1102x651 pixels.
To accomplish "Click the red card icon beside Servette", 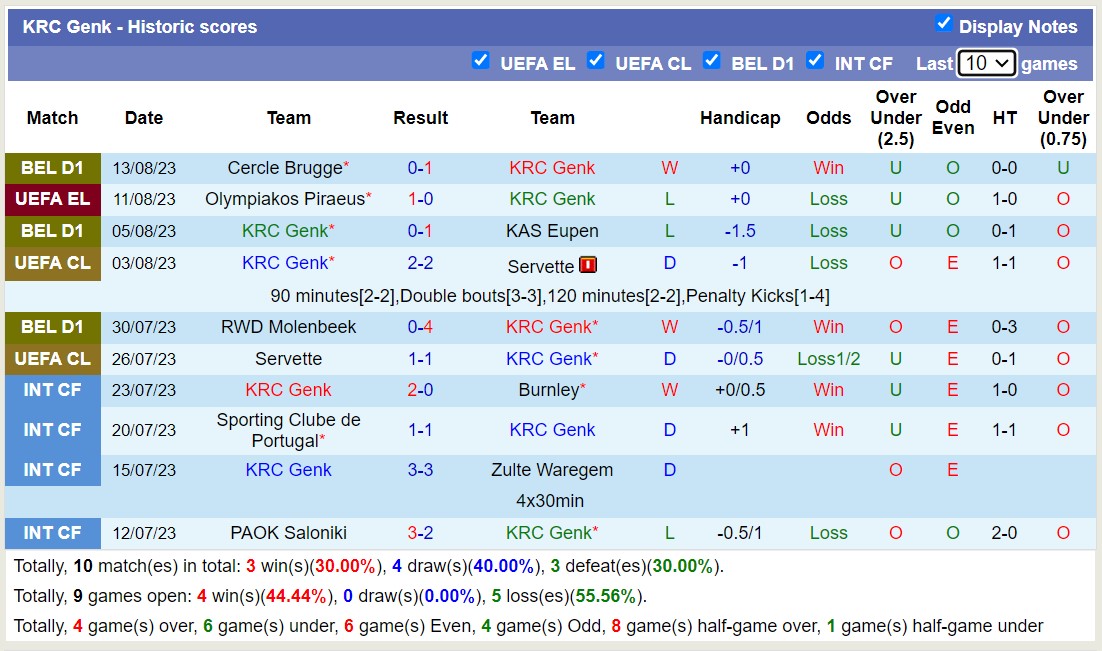I will tap(588, 265).
